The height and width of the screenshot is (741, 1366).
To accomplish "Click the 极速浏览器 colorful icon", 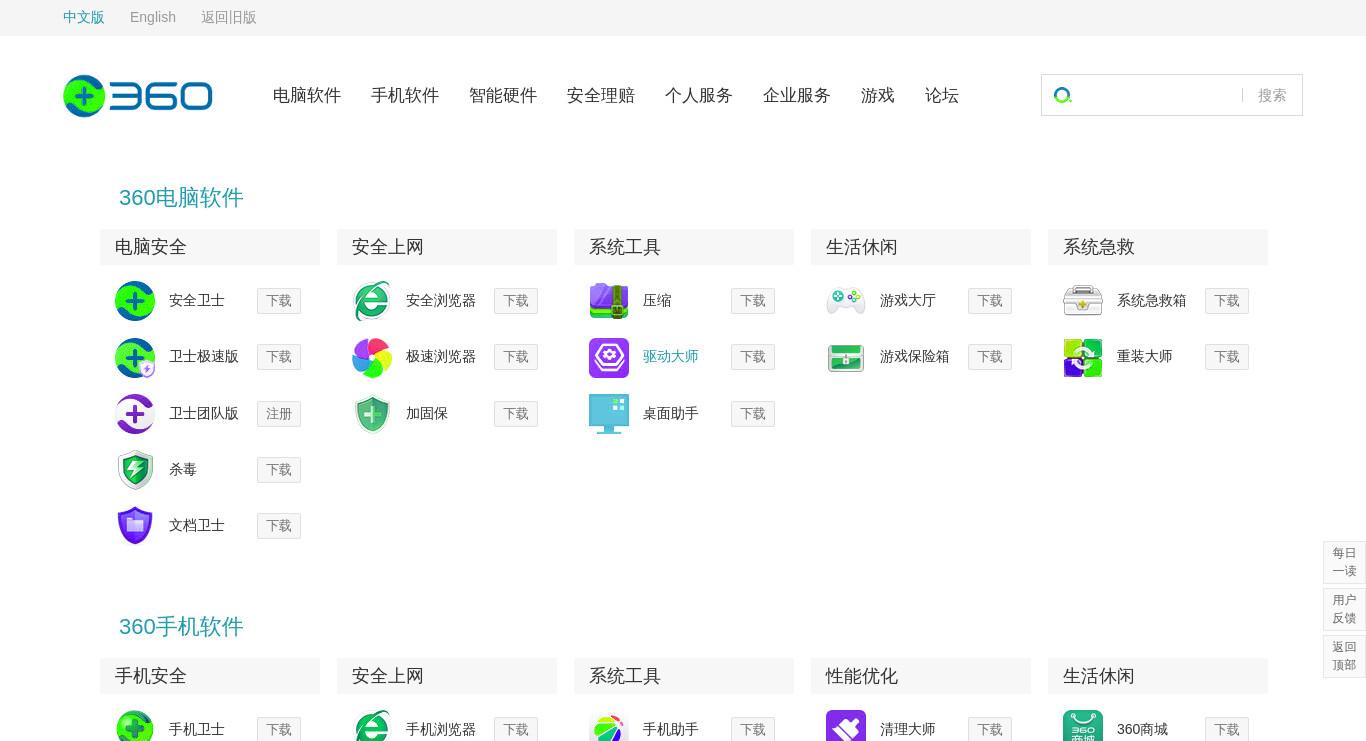I will coord(372,357).
